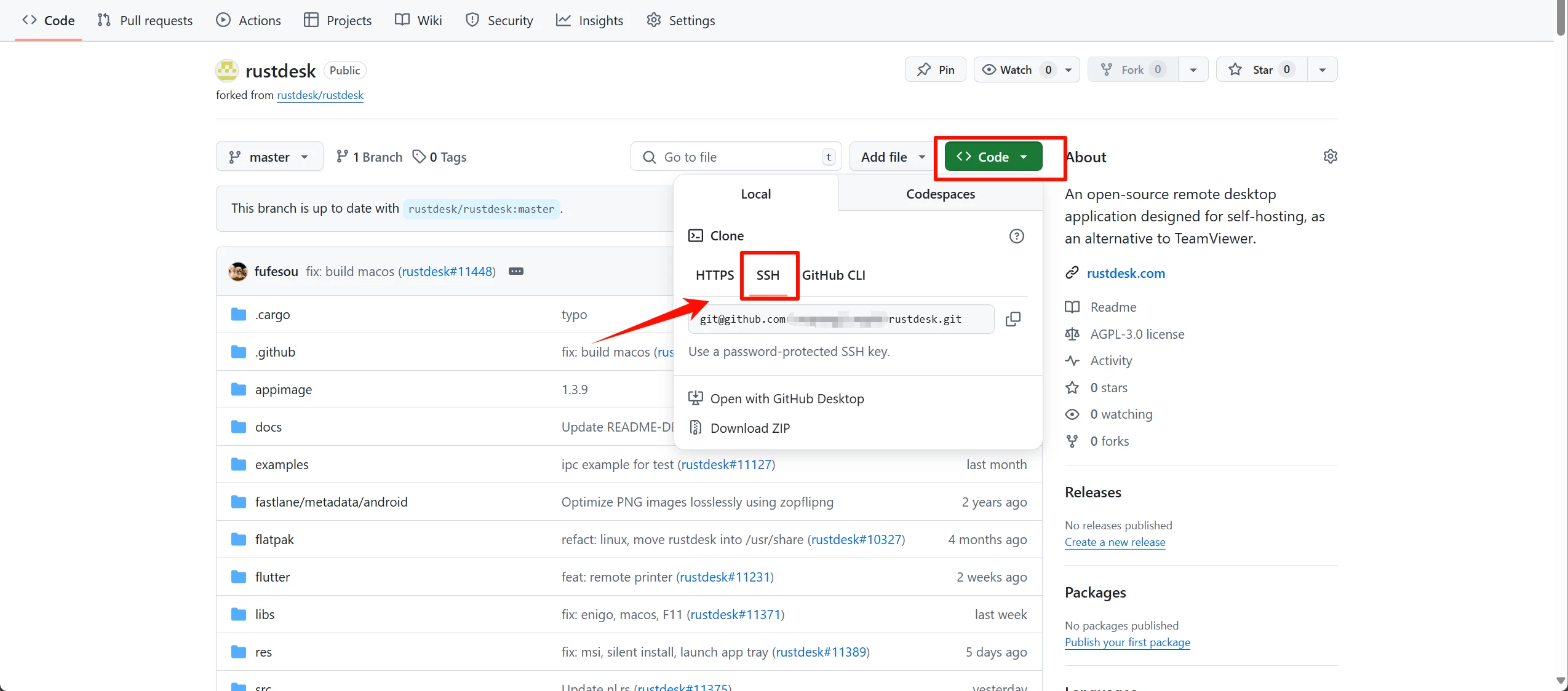Open the .cargo folder
This screenshot has height=691, width=1568.
click(273, 315)
